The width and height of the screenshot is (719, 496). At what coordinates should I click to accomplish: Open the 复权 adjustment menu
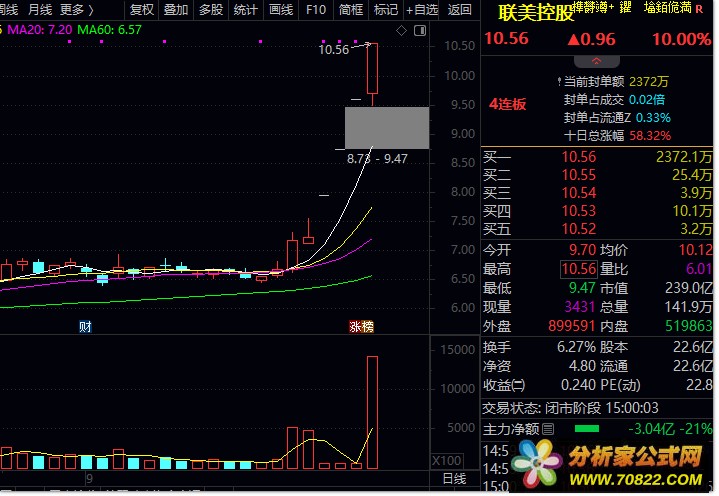coord(142,9)
